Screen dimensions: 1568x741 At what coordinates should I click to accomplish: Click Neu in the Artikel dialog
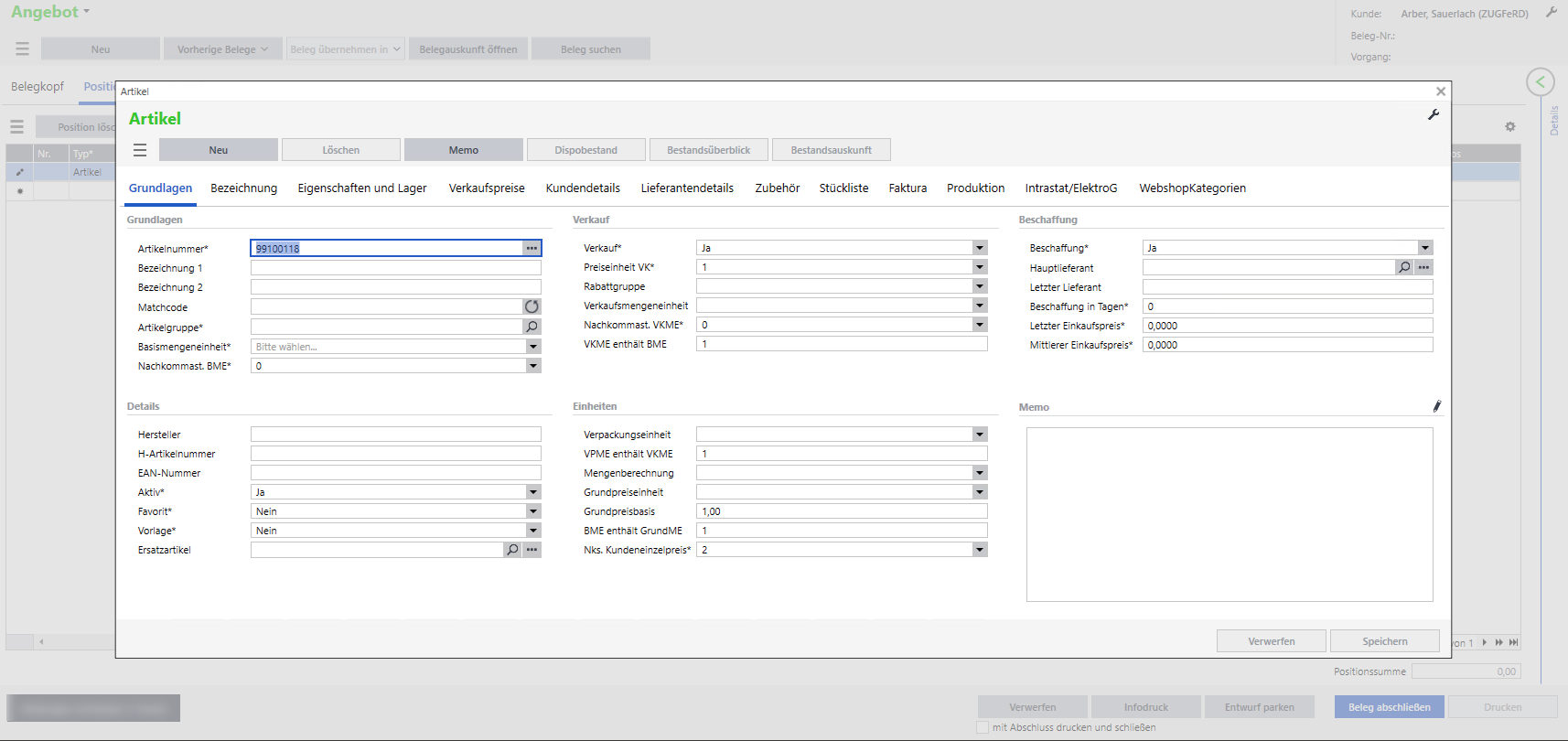click(x=219, y=150)
